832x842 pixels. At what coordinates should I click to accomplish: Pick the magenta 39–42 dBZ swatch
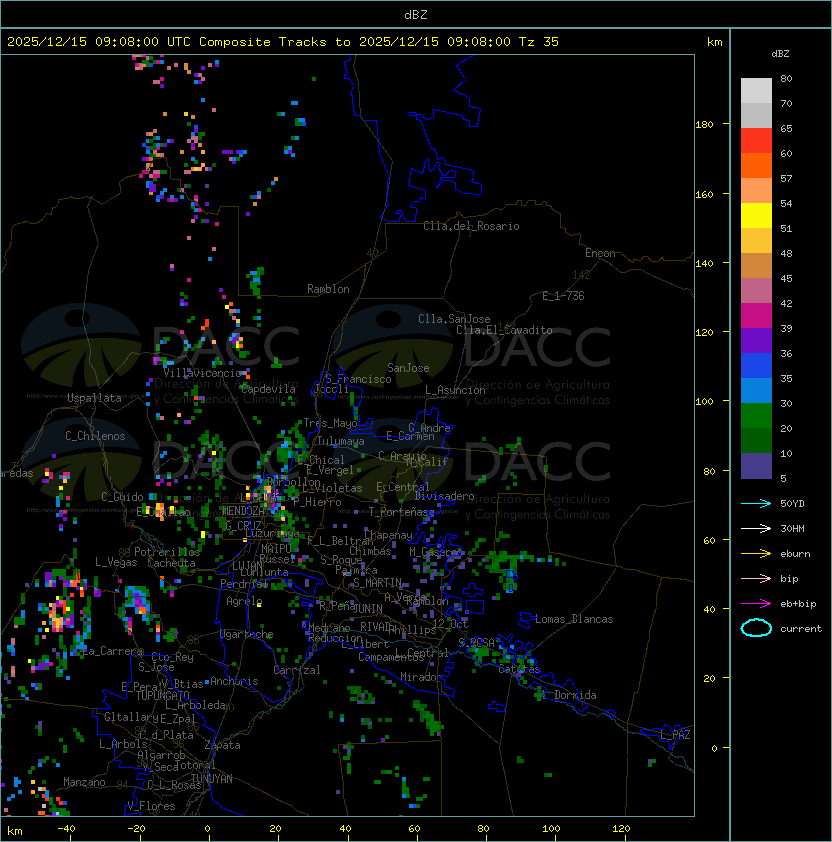tap(756, 316)
